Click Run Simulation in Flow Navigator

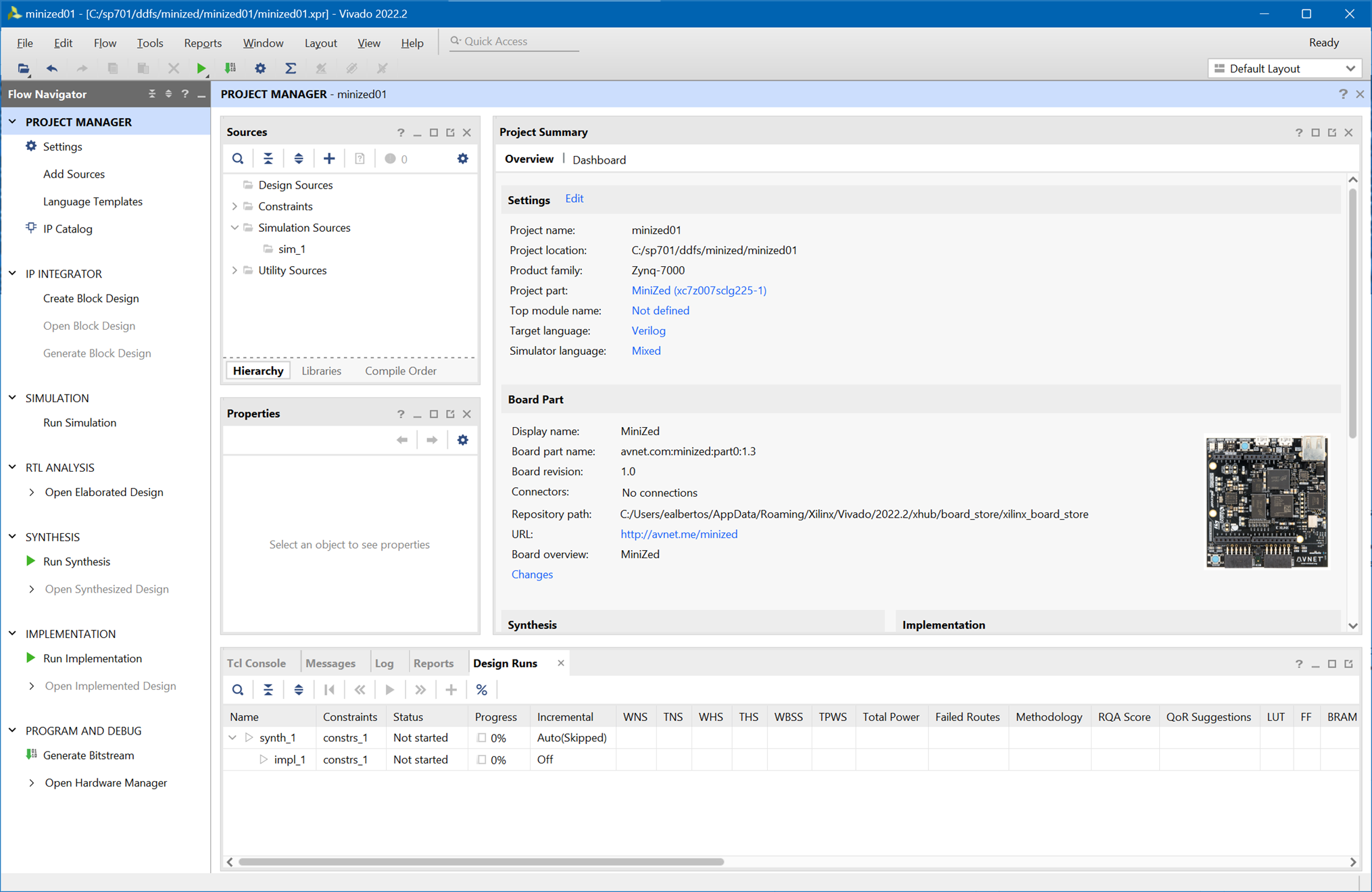(79, 422)
